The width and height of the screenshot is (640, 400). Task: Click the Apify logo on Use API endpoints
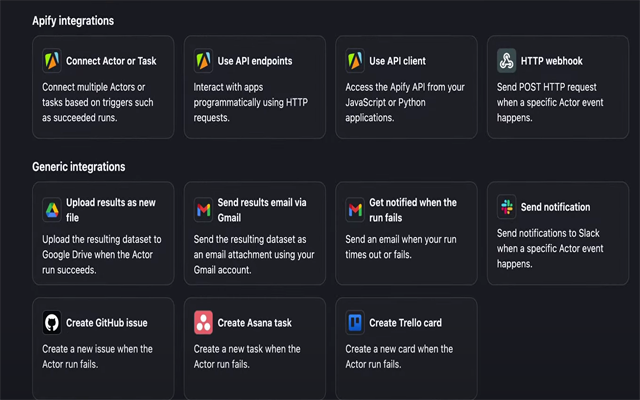203,61
